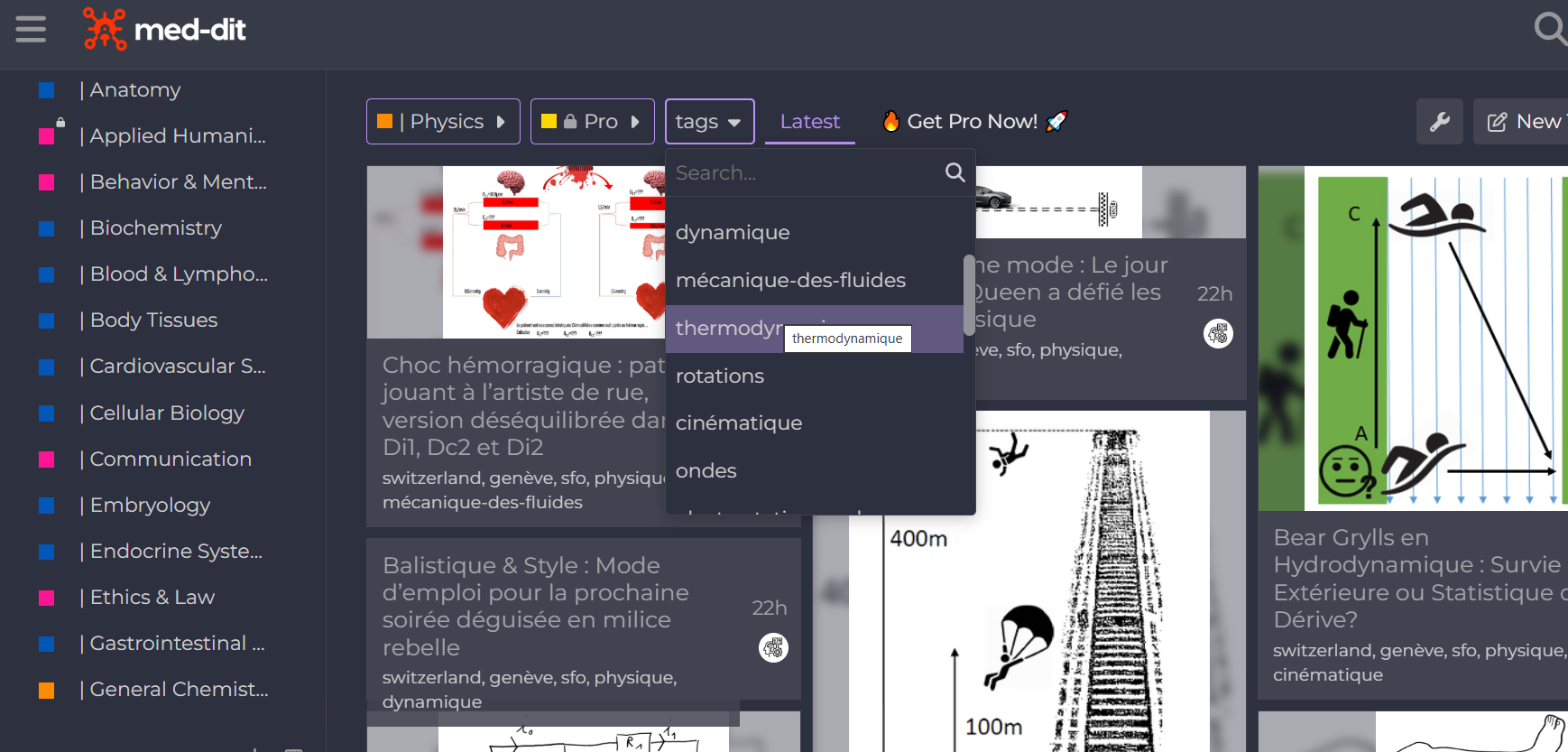Click the avatar on Balistique & Style topic

[773, 647]
